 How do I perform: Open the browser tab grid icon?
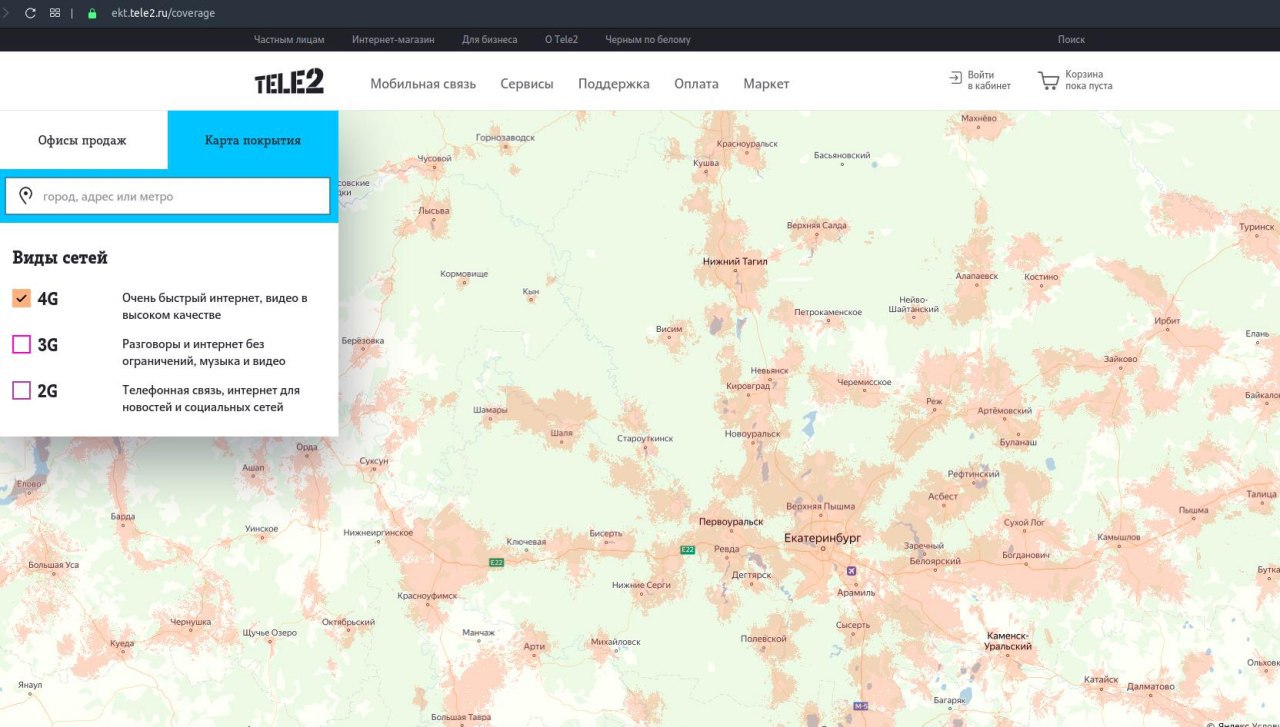[x=54, y=13]
